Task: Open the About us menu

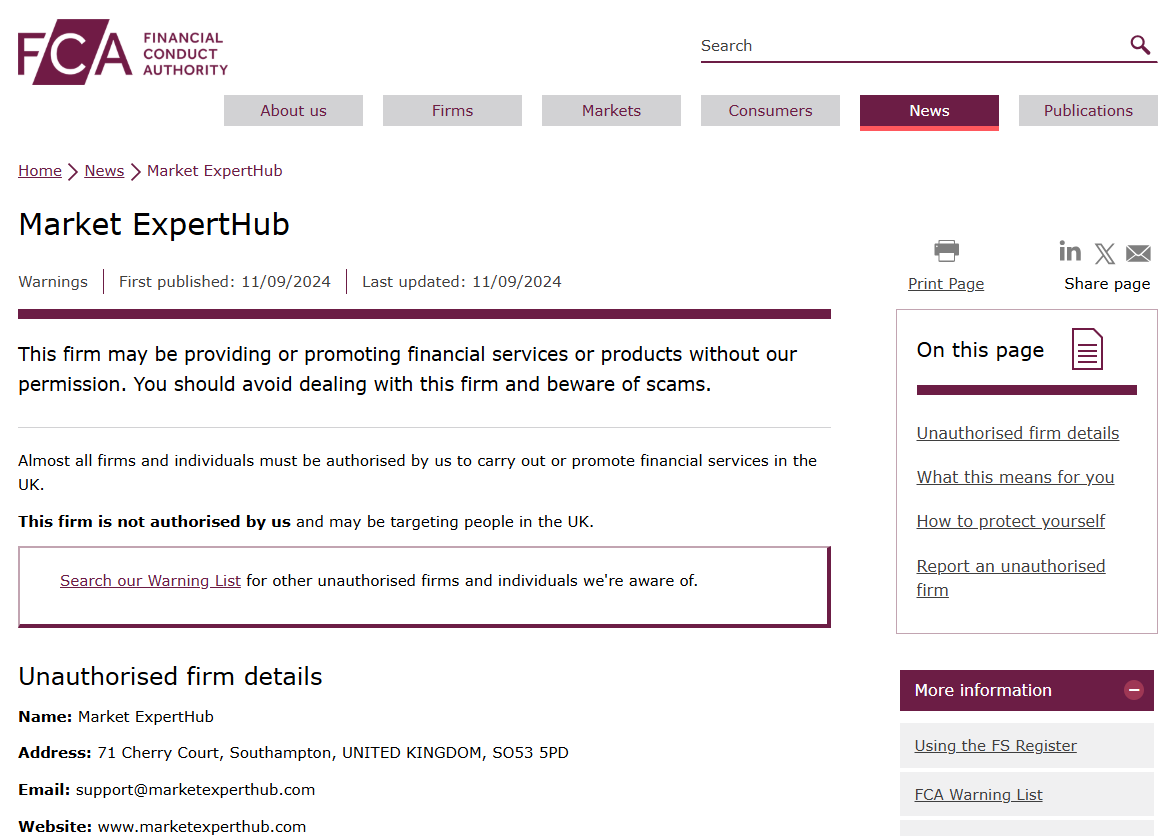Action: pos(293,111)
